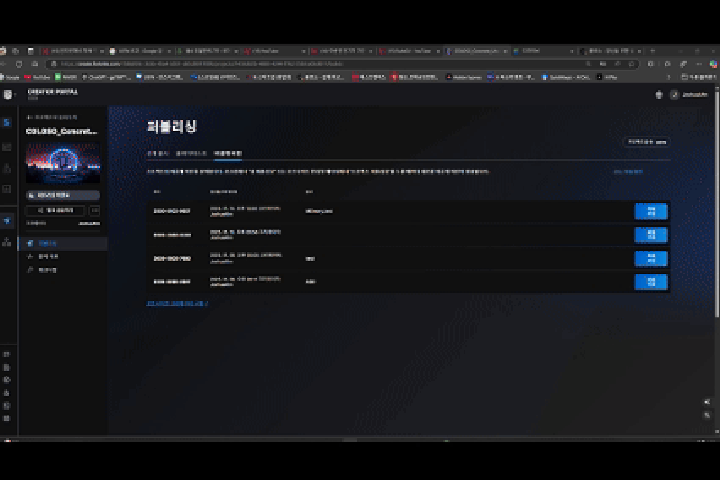Open the tab actions icon left of first tab
The height and width of the screenshot is (480, 720).
(x=30, y=51)
